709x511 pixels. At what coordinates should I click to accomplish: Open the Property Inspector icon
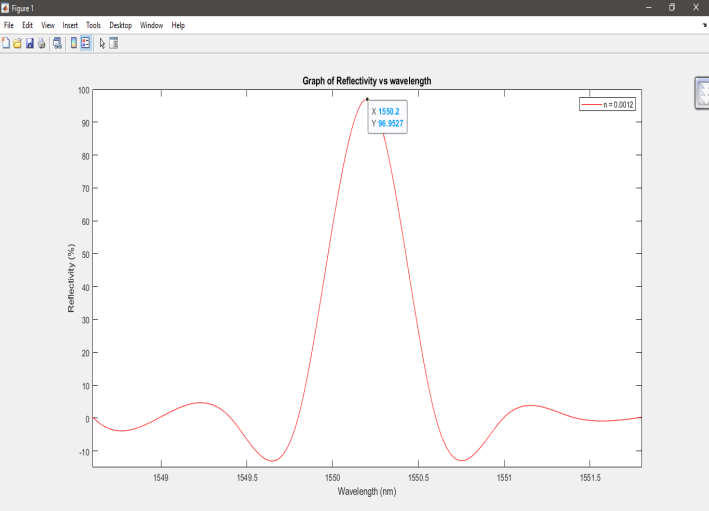coord(113,43)
